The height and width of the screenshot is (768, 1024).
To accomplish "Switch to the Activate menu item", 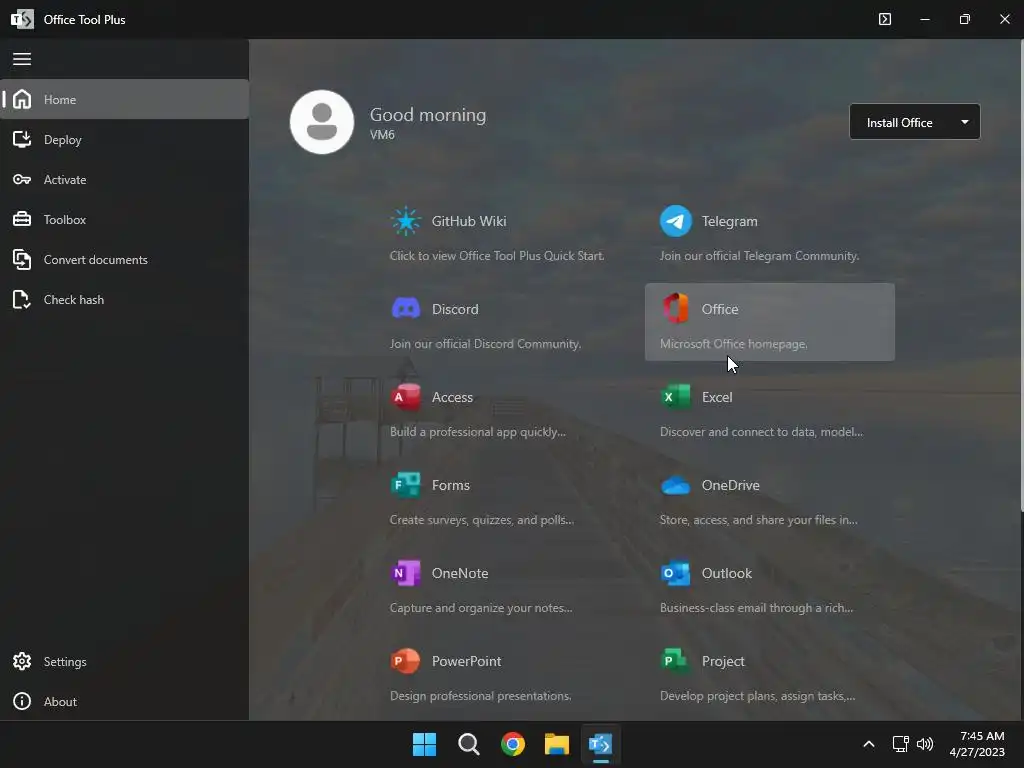I will [124, 180].
